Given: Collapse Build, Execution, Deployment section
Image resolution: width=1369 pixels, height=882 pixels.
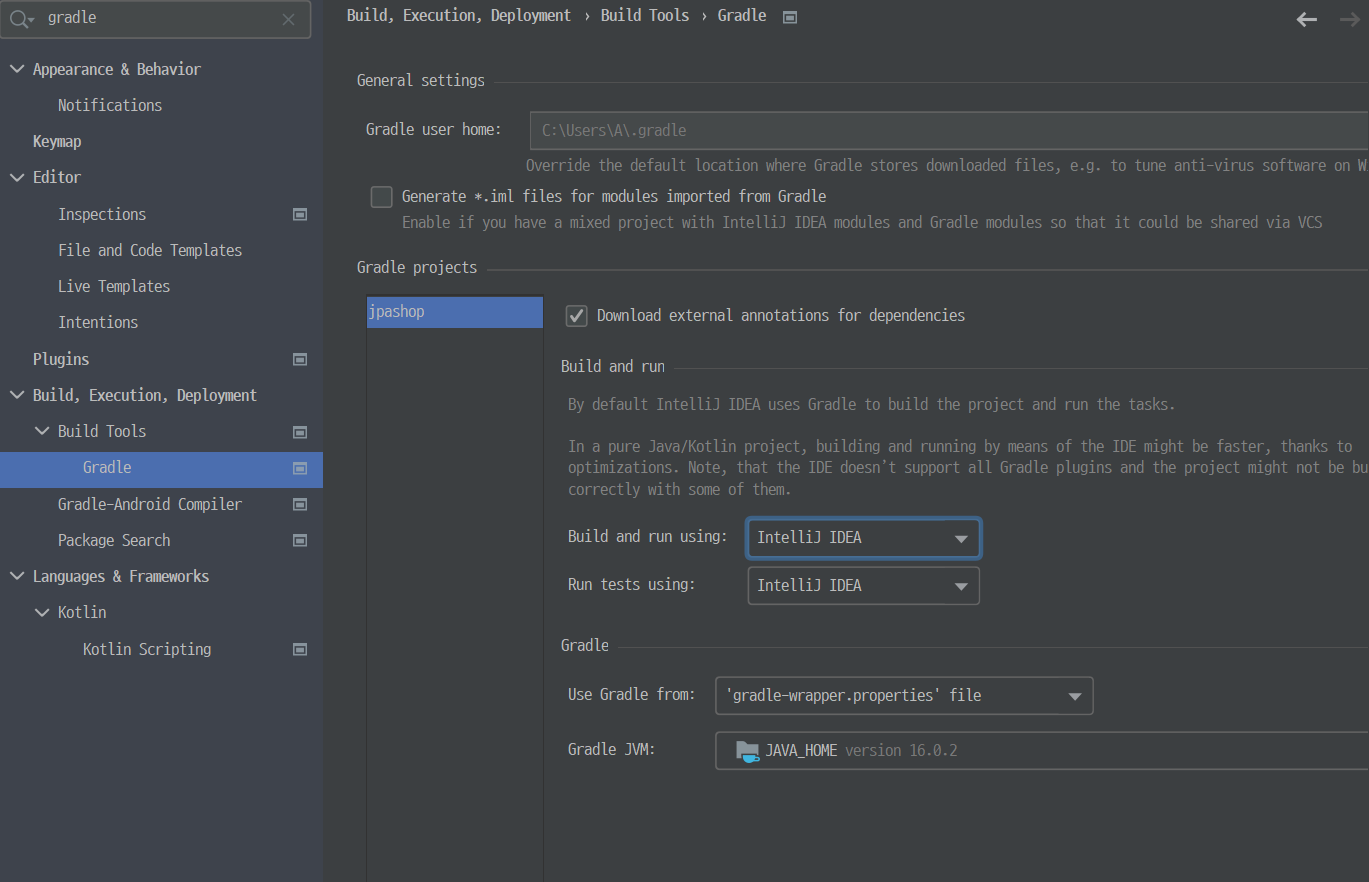Looking at the screenshot, I should [16, 395].
